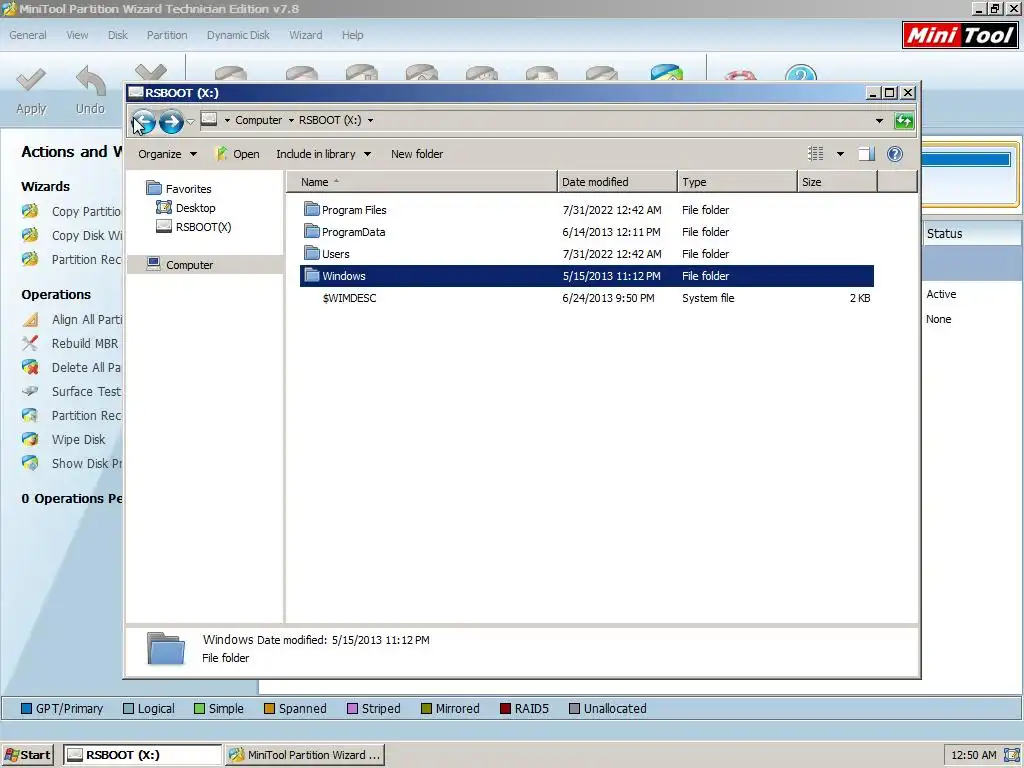Sort by Date modified column header
The image size is (1024, 768).
coord(617,182)
